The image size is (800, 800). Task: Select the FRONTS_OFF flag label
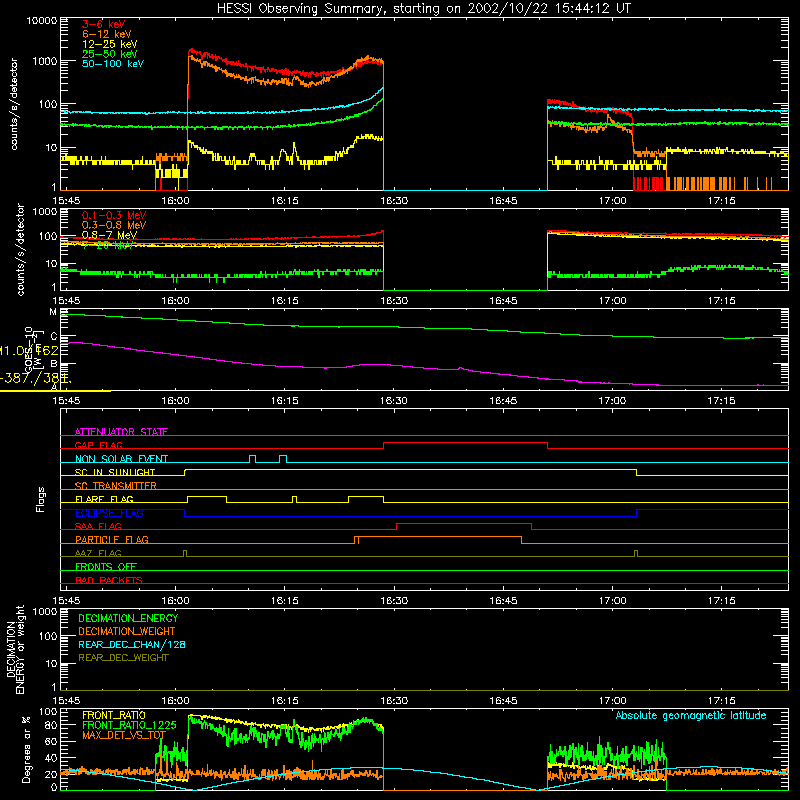click(x=106, y=567)
